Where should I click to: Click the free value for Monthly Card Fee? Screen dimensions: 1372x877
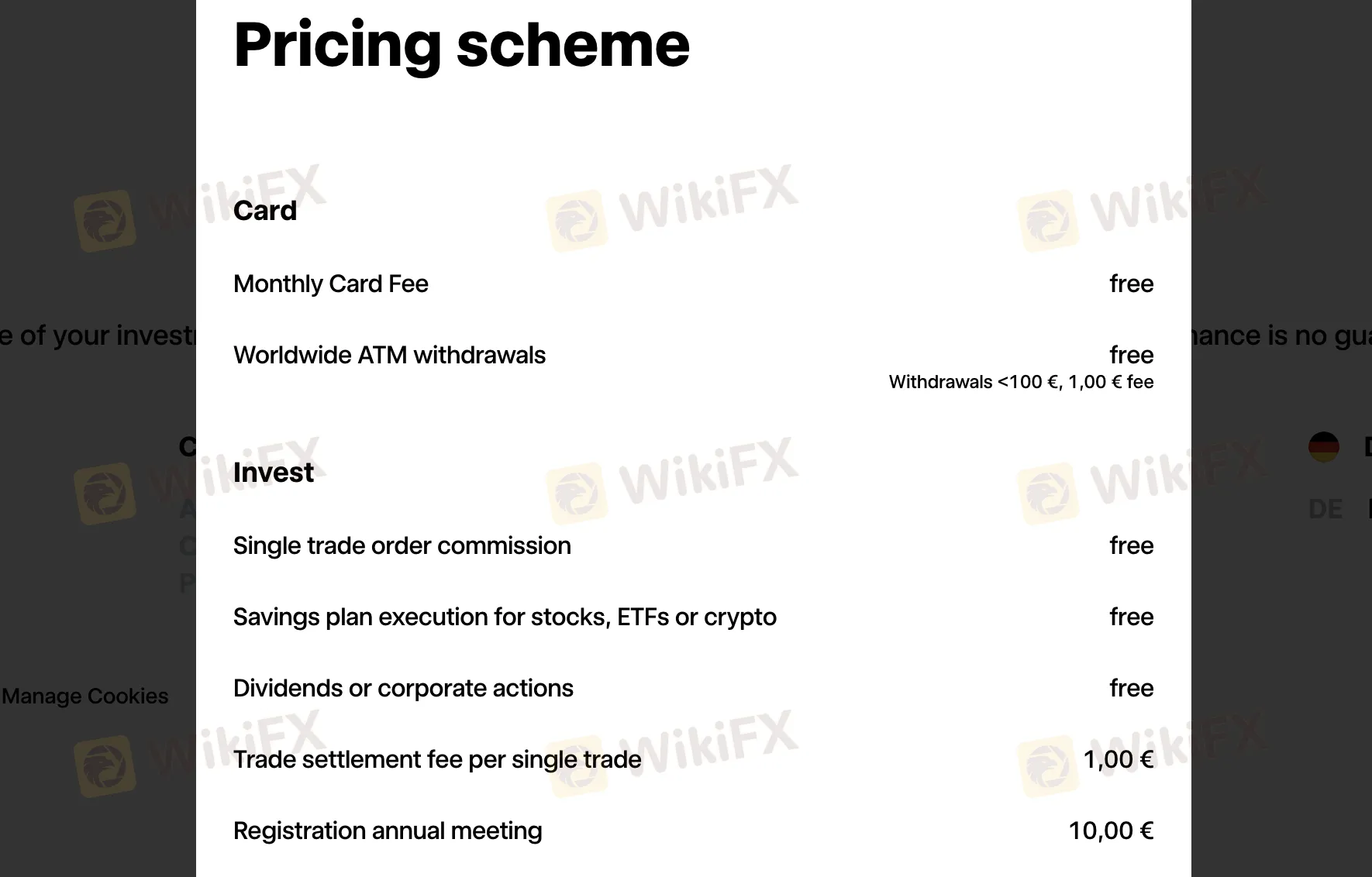[x=1131, y=284]
